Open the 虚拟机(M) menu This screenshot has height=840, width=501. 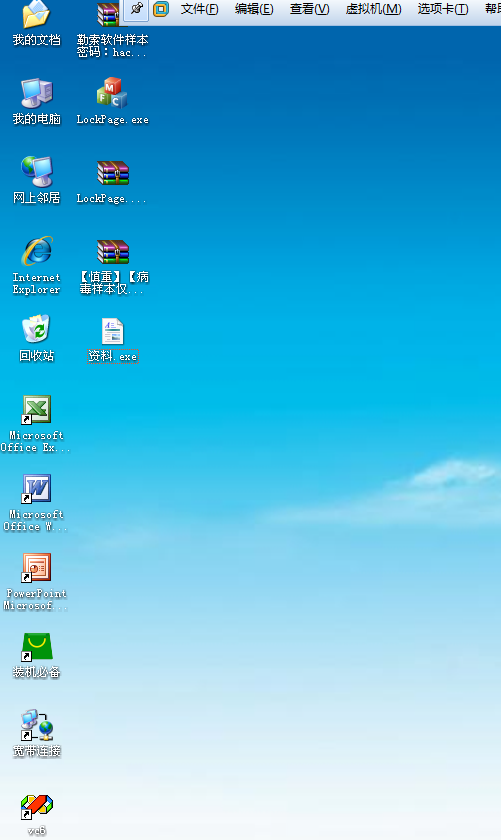373,9
